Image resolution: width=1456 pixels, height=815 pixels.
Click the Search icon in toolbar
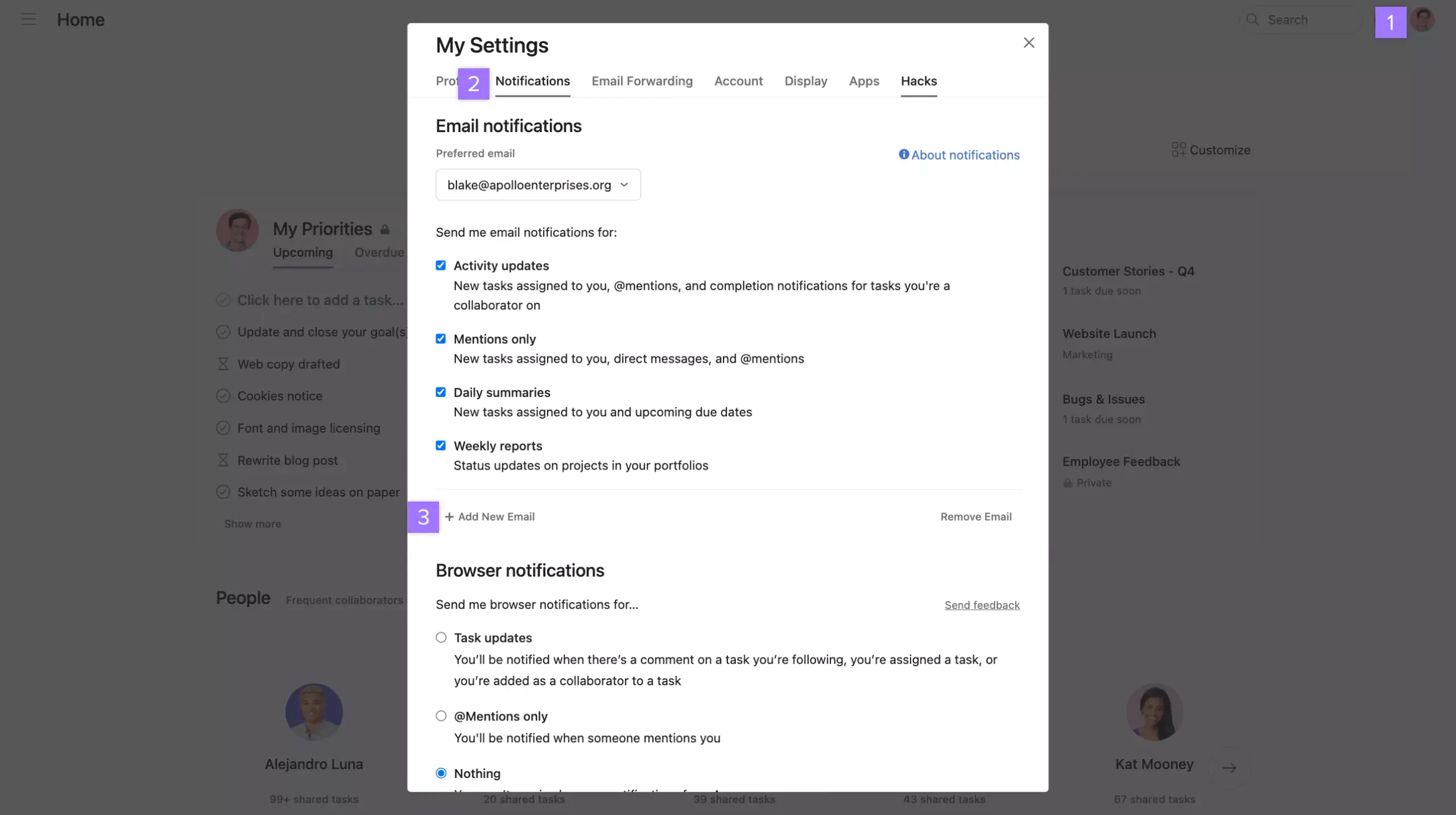(x=1252, y=19)
